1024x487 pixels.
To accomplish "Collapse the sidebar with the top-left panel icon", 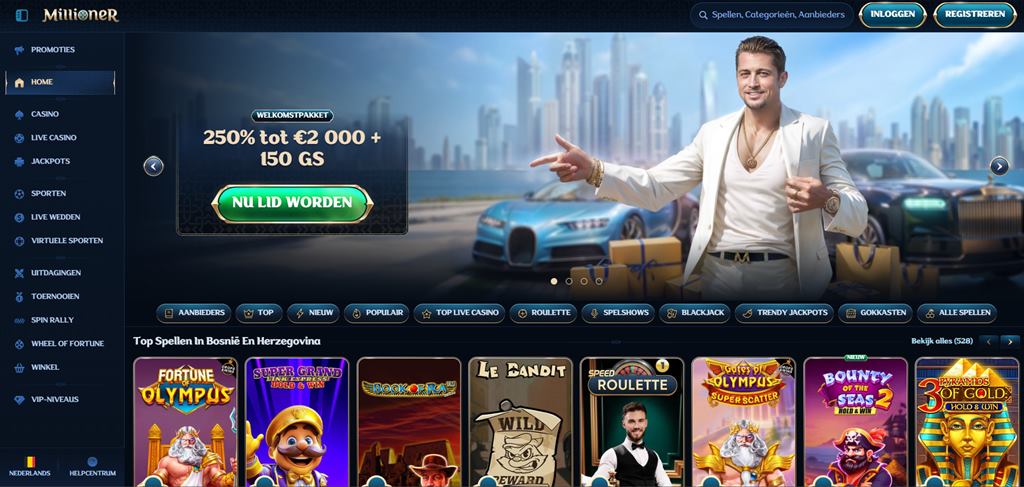I will [x=22, y=15].
